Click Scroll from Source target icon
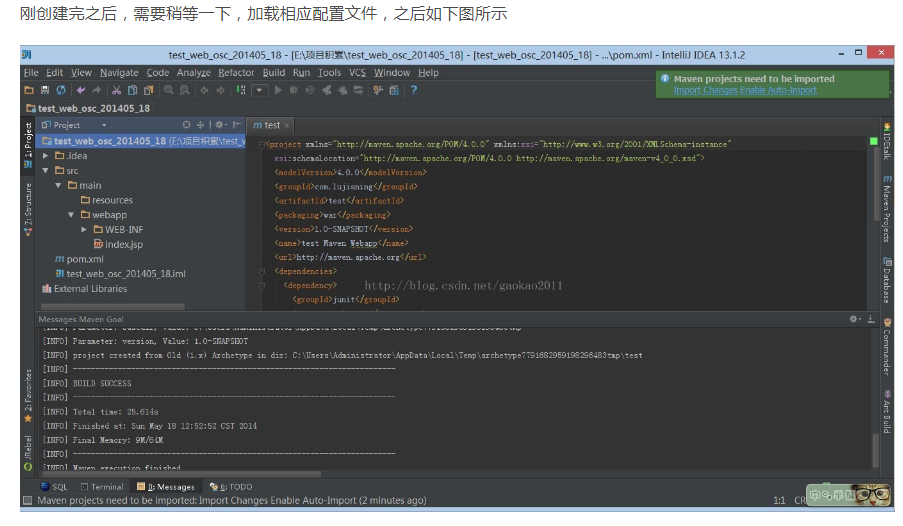This screenshot has width=903, height=526. pyautogui.click(x=186, y=124)
